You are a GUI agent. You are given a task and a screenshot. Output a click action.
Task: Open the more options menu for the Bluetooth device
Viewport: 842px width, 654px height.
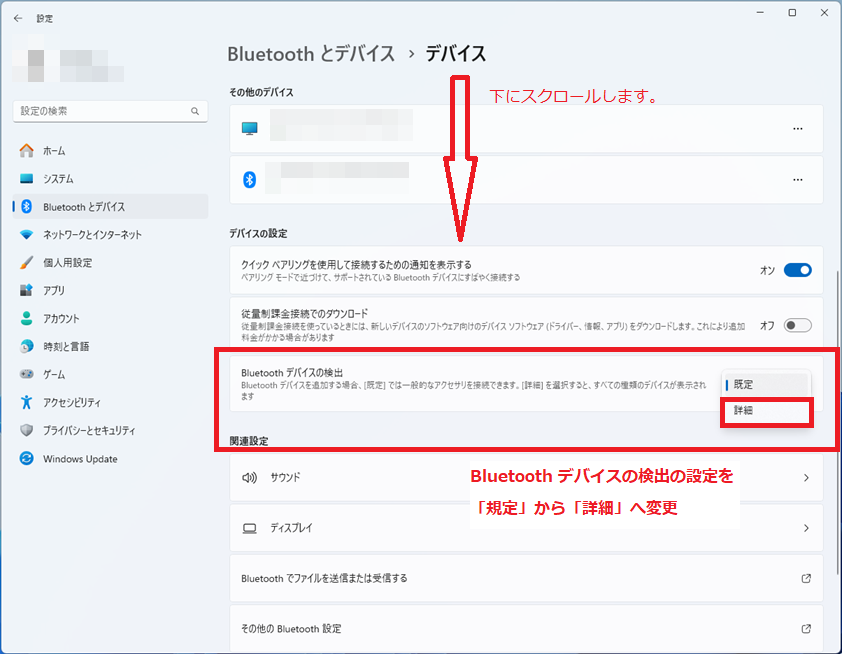pos(798,180)
